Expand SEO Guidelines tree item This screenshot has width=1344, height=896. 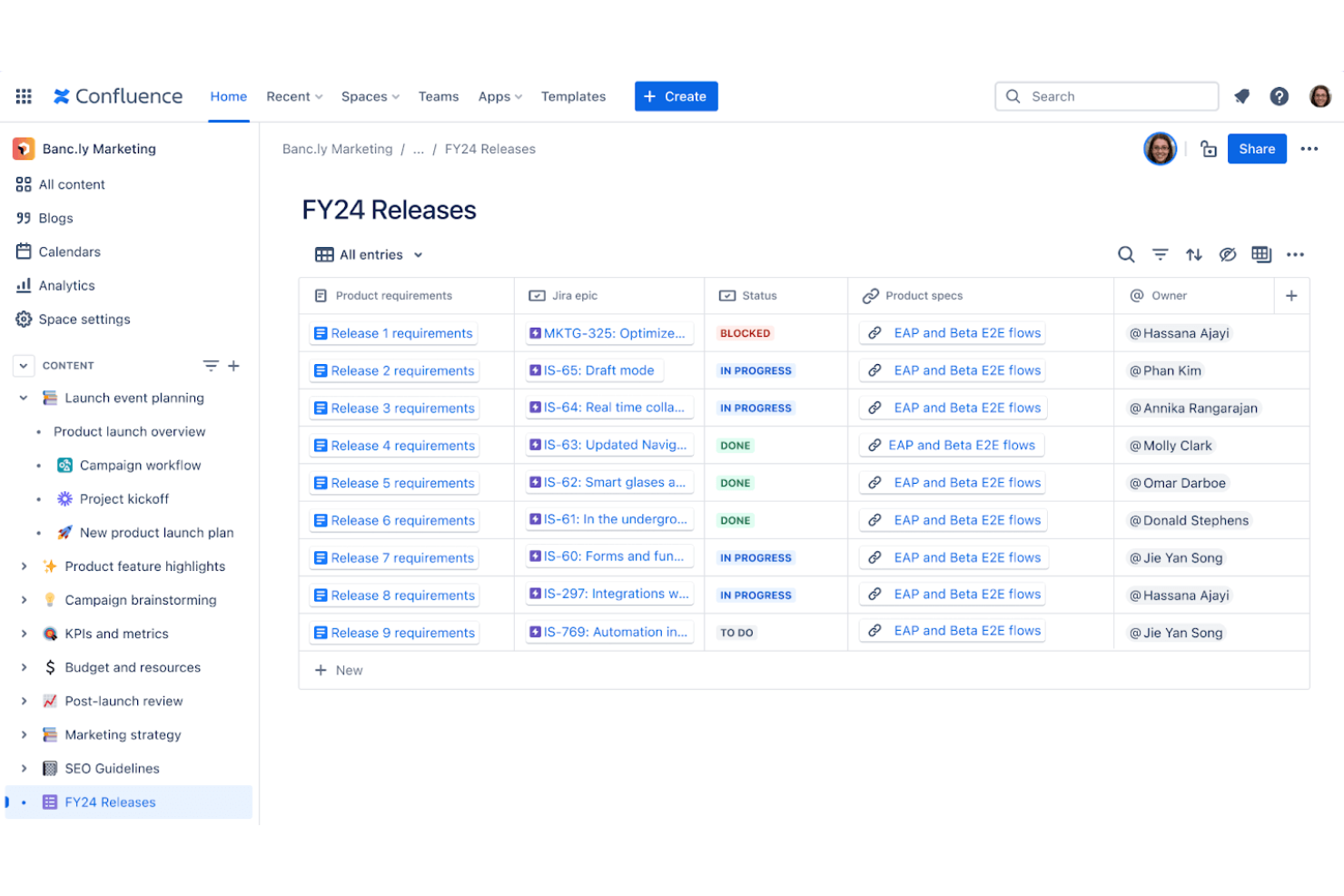point(24,768)
